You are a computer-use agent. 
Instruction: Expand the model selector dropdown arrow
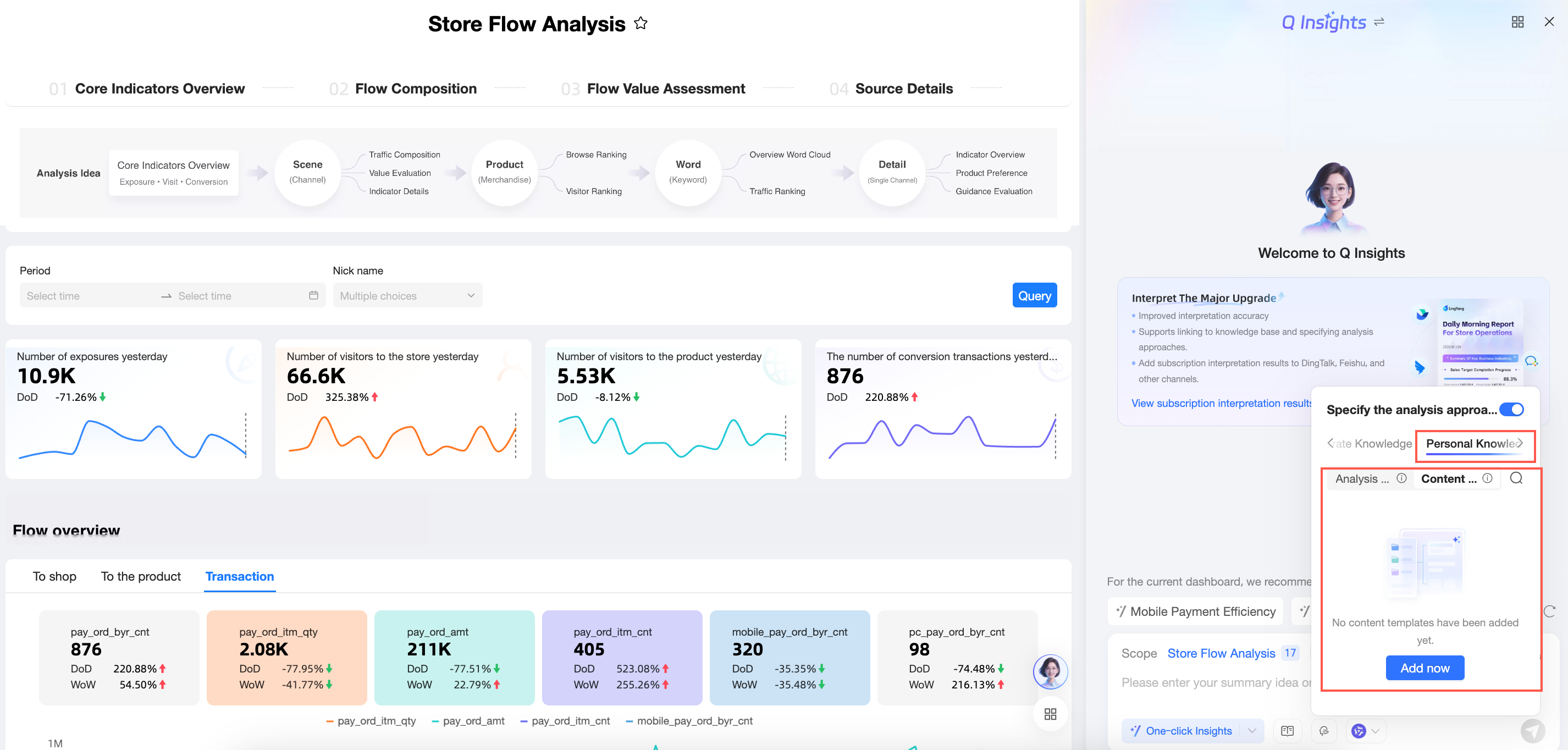coord(1375,731)
